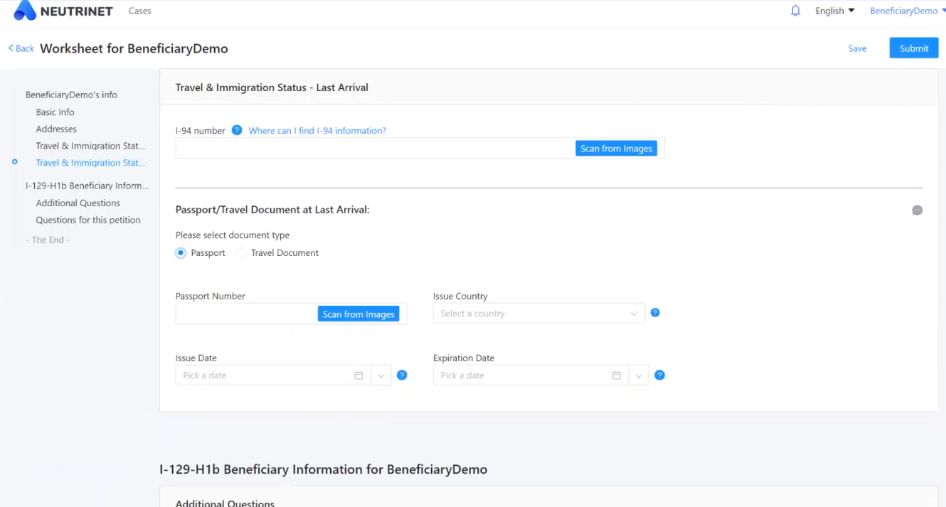The width and height of the screenshot is (946, 507).
Task: Open the English language dropdown
Action: [x=834, y=10]
